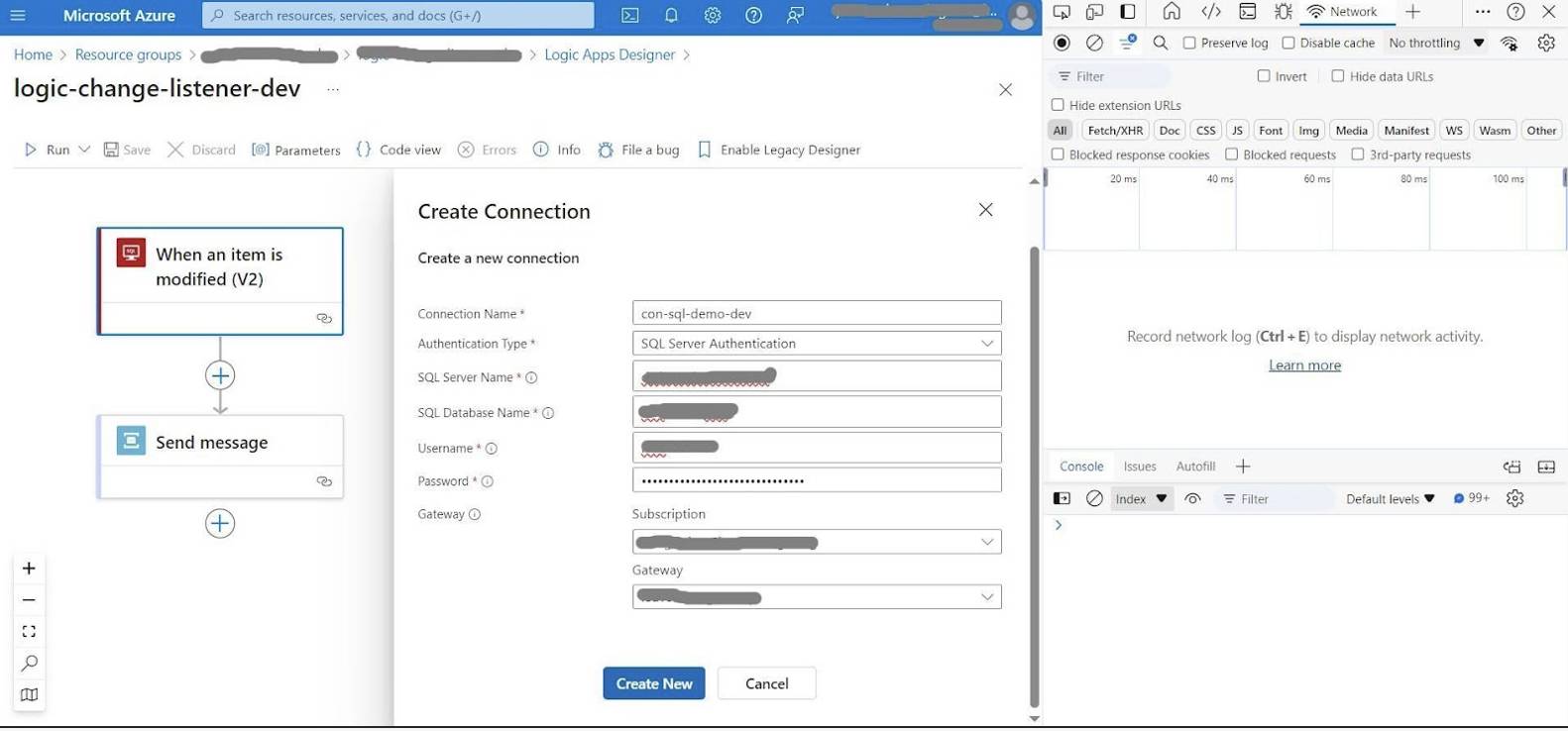Switch to the Autofill drawer tab
The width and height of the screenshot is (1568, 731).
coord(1195,467)
